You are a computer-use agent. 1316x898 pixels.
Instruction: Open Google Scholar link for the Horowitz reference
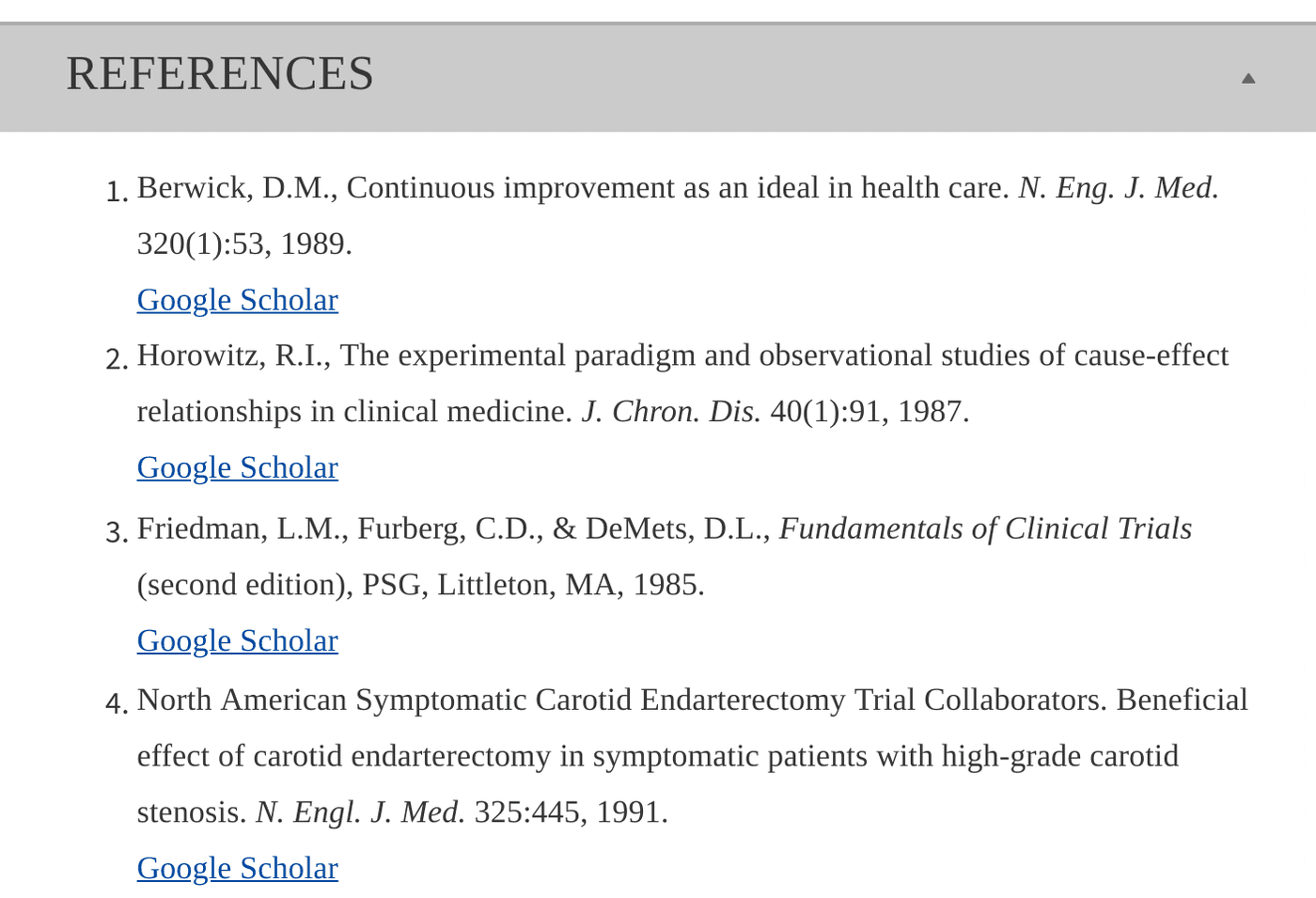click(x=237, y=467)
